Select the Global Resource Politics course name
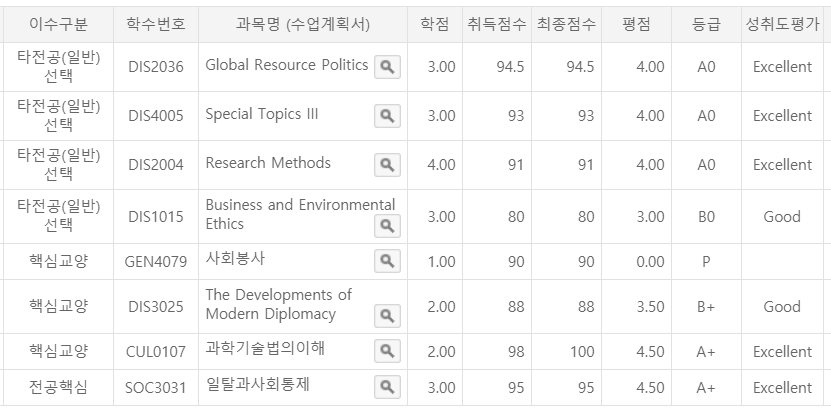The height and width of the screenshot is (413, 831). tap(287, 65)
